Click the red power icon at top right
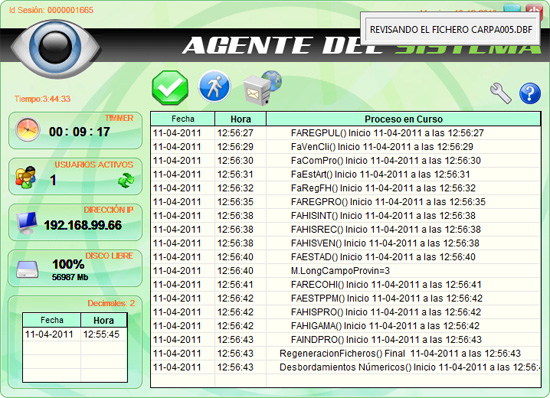 coord(535,10)
